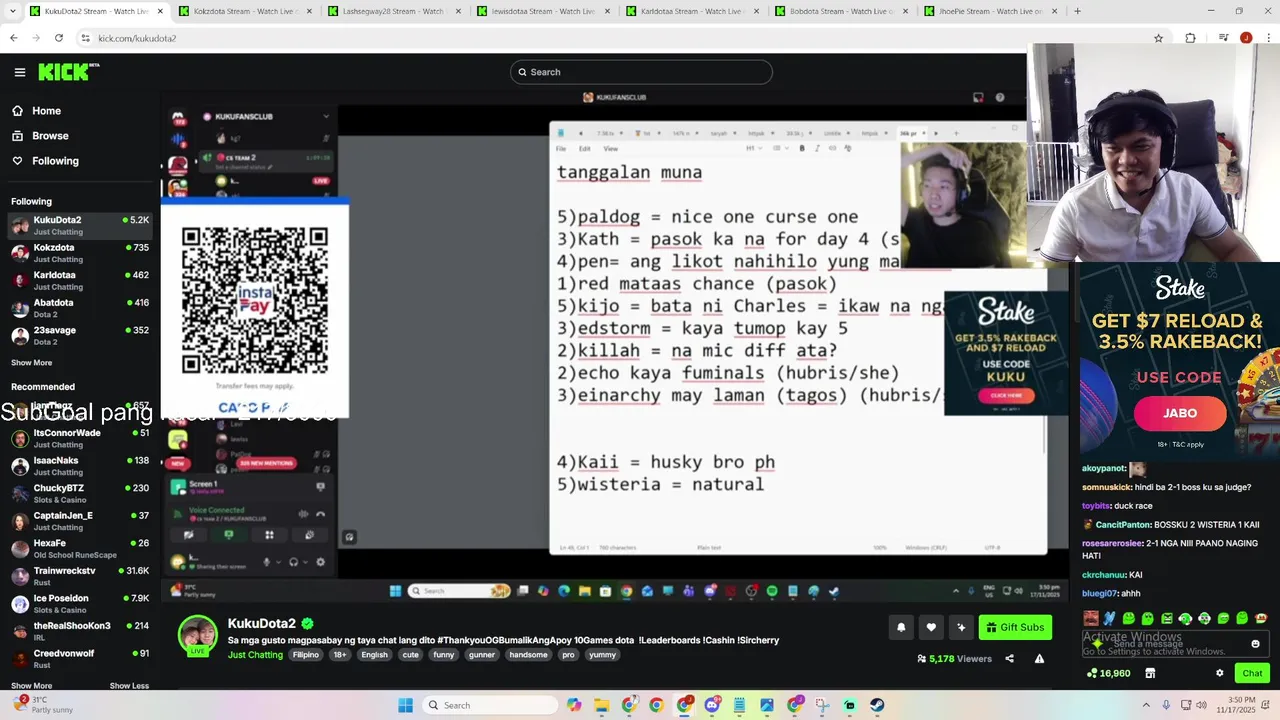Open Steam from the taskbar
Screen dimensions: 1280x720
(x=877, y=705)
